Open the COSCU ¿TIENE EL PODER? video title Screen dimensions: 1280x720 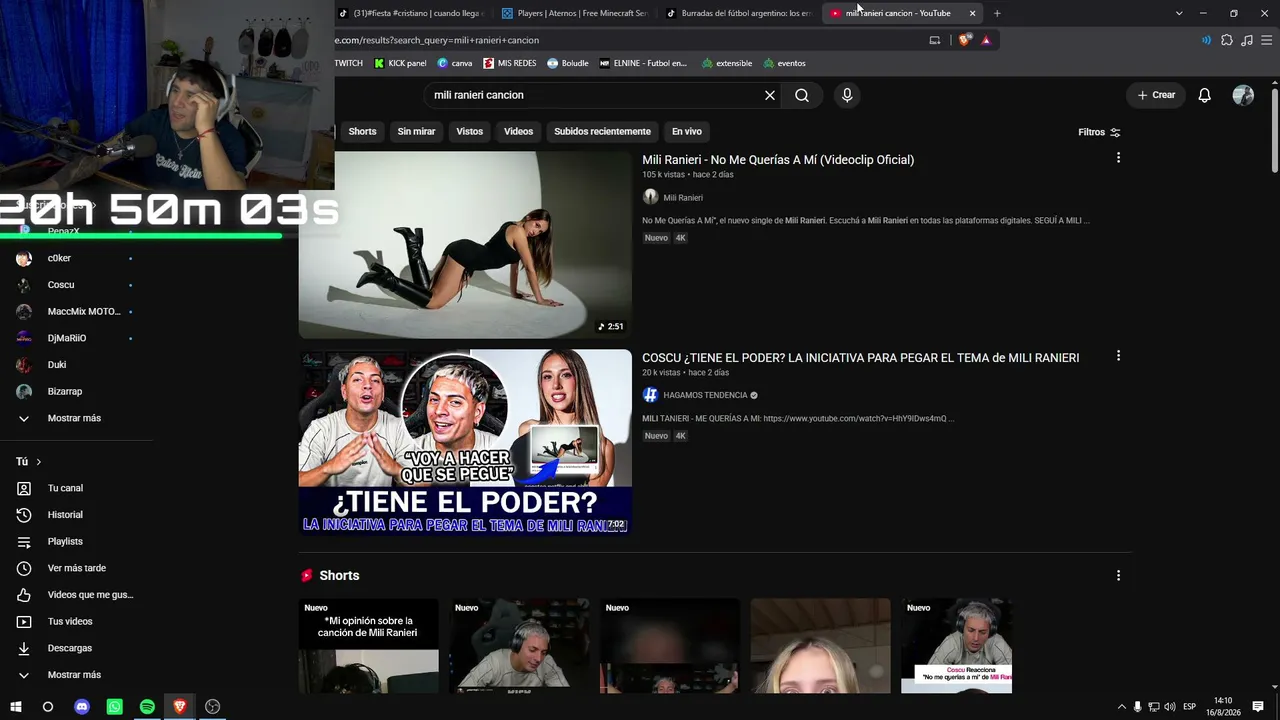tap(861, 358)
